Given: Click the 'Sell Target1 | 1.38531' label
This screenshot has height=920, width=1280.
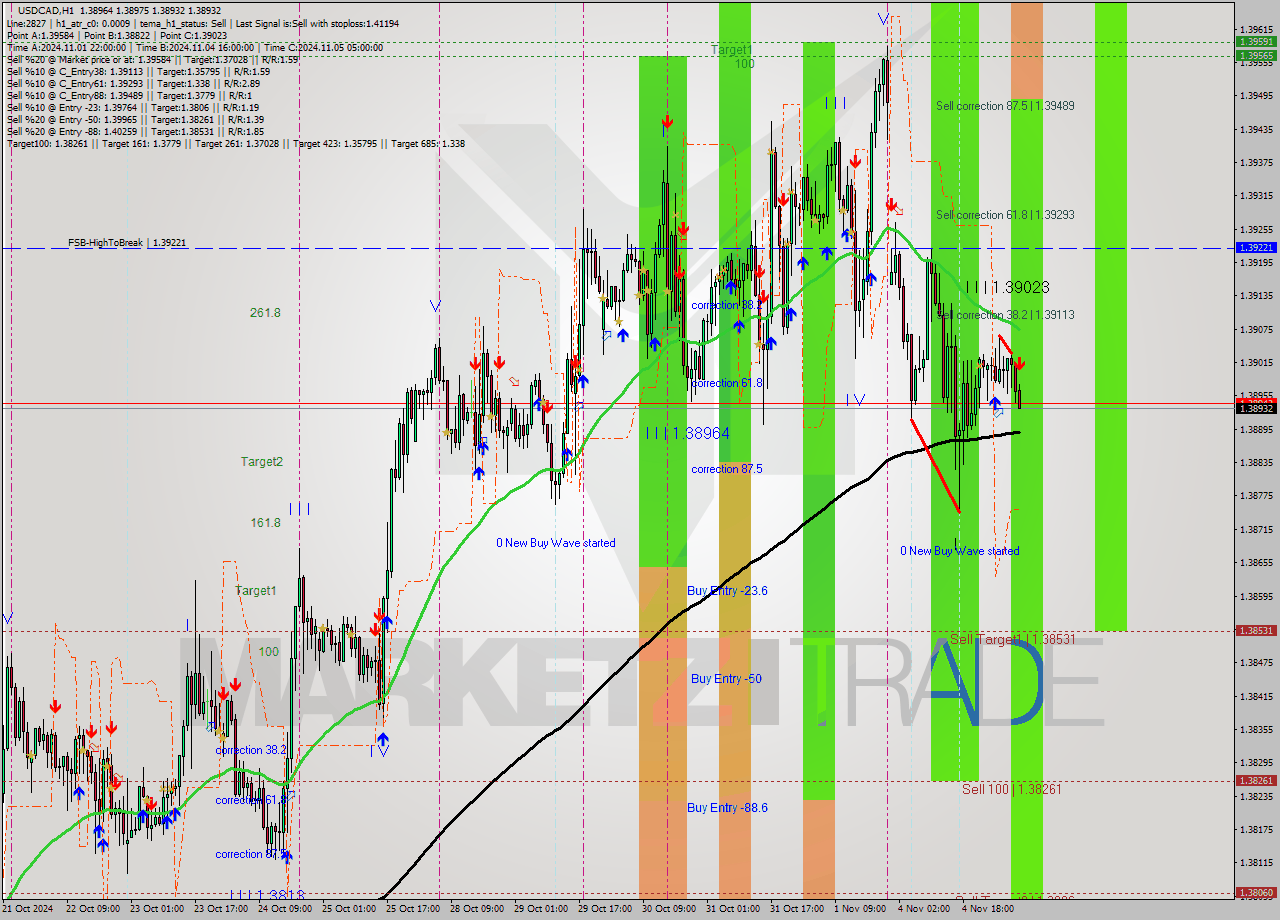Looking at the screenshot, I should click(x=1012, y=639).
